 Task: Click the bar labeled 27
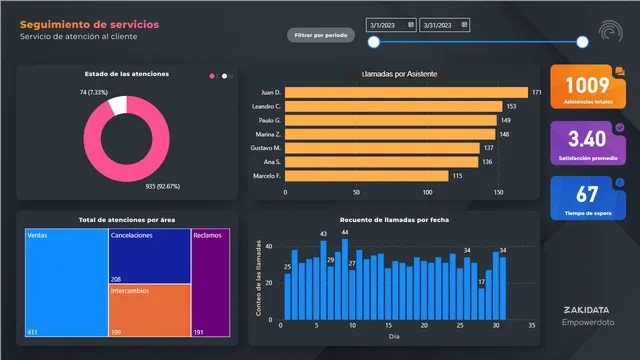point(352,295)
